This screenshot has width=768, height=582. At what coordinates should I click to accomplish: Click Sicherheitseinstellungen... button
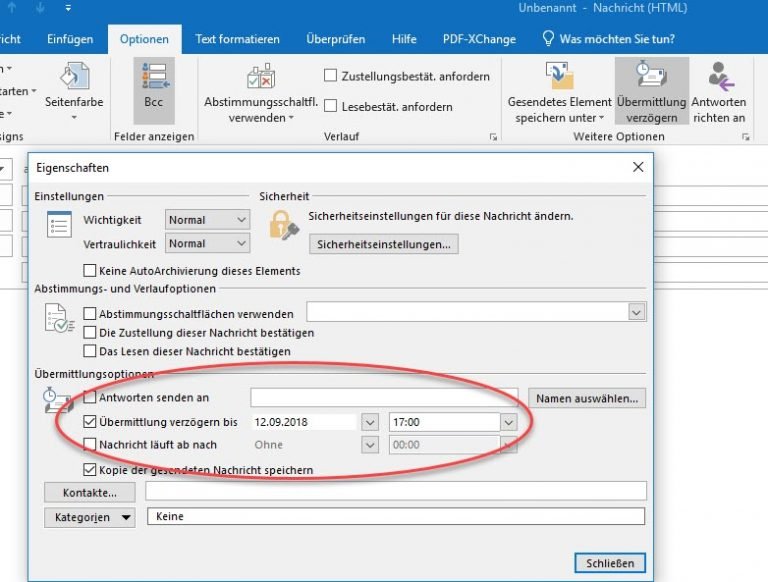coord(384,244)
